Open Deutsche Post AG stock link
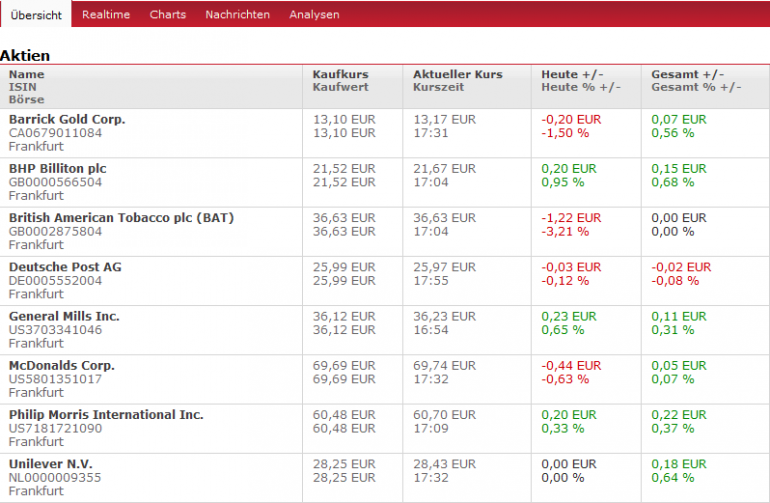Image resolution: width=770 pixels, height=503 pixels. 65,267
